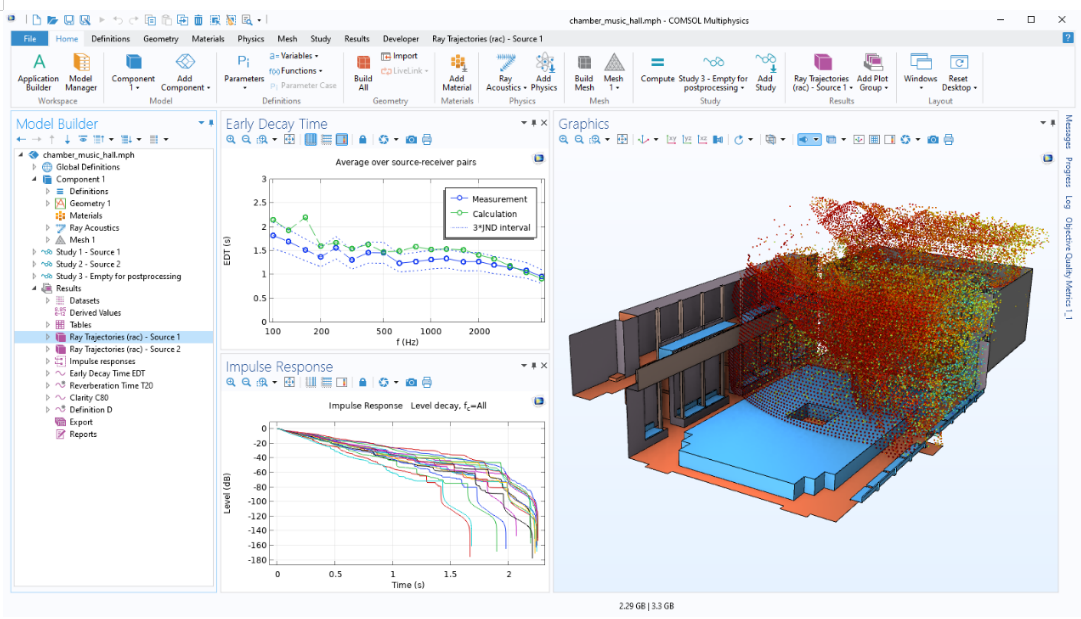Open the Functions dropdown
Screen dimensions: 1081x619
(296, 71)
